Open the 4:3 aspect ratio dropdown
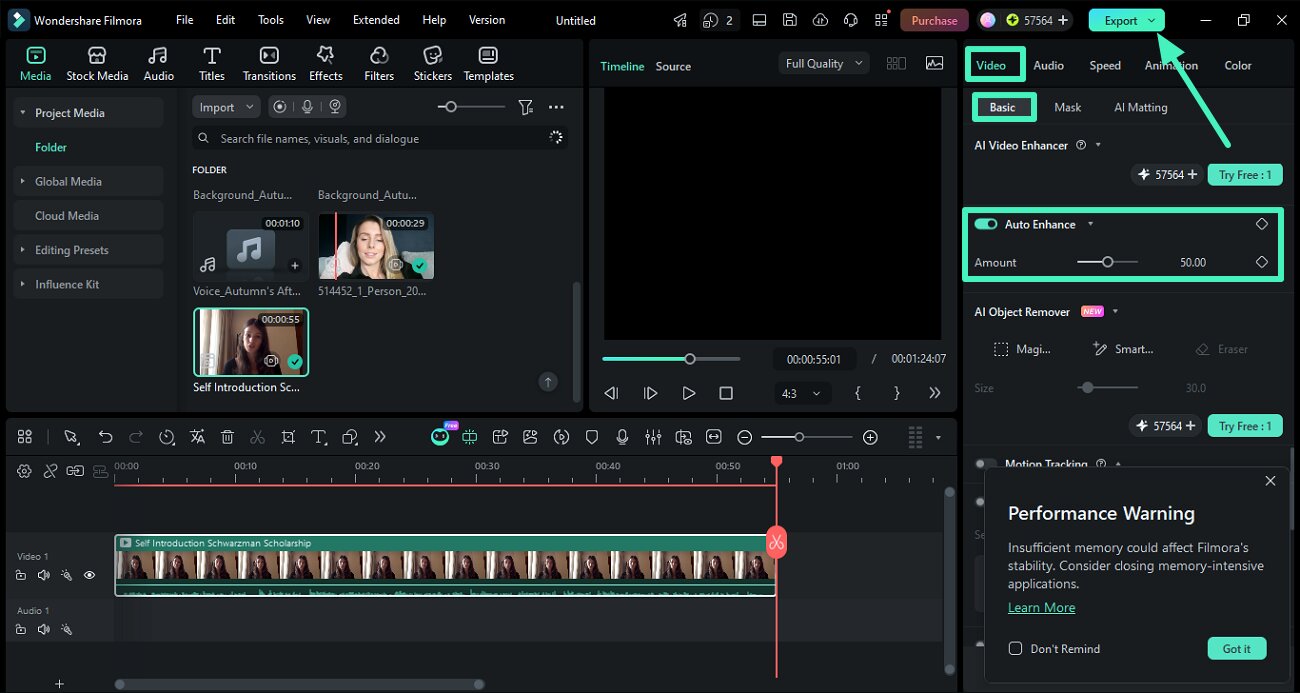The width and height of the screenshot is (1300, 693). point(801,393)
